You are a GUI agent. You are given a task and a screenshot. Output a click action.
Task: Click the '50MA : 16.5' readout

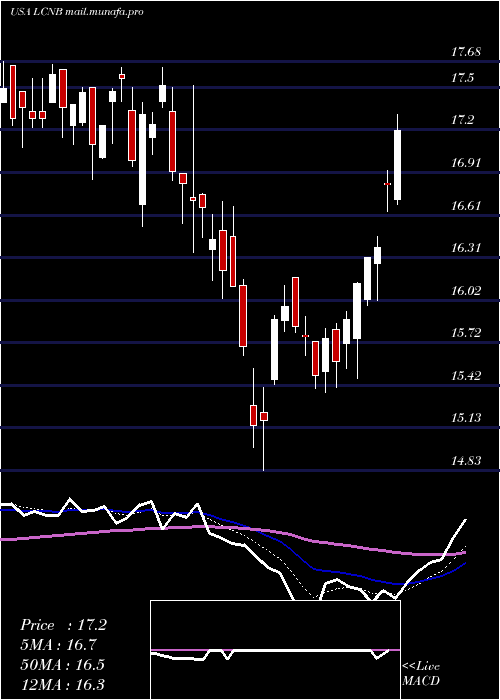click(x=62, y=664)
